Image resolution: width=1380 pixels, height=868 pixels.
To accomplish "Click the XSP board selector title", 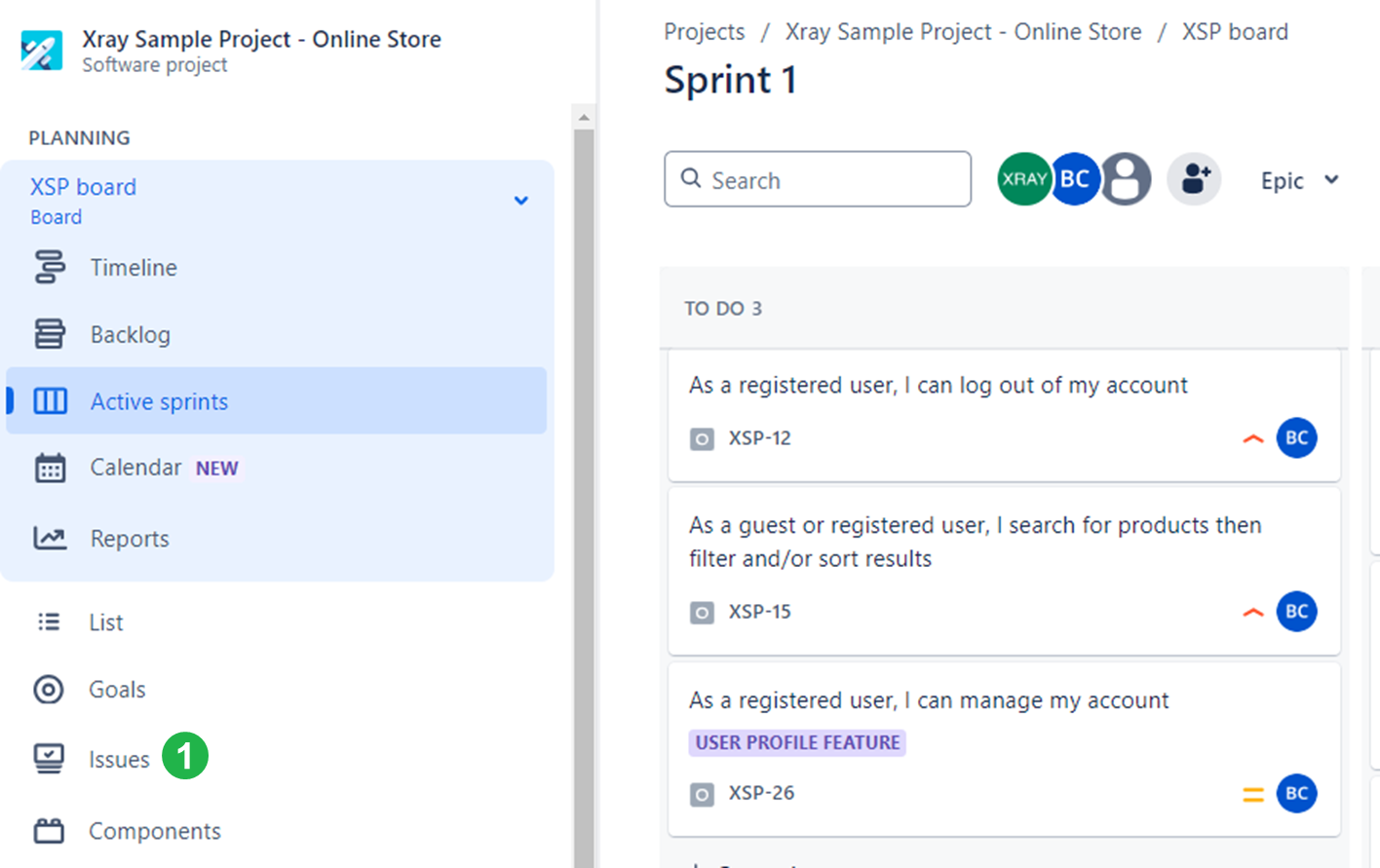I will [83, 187].
